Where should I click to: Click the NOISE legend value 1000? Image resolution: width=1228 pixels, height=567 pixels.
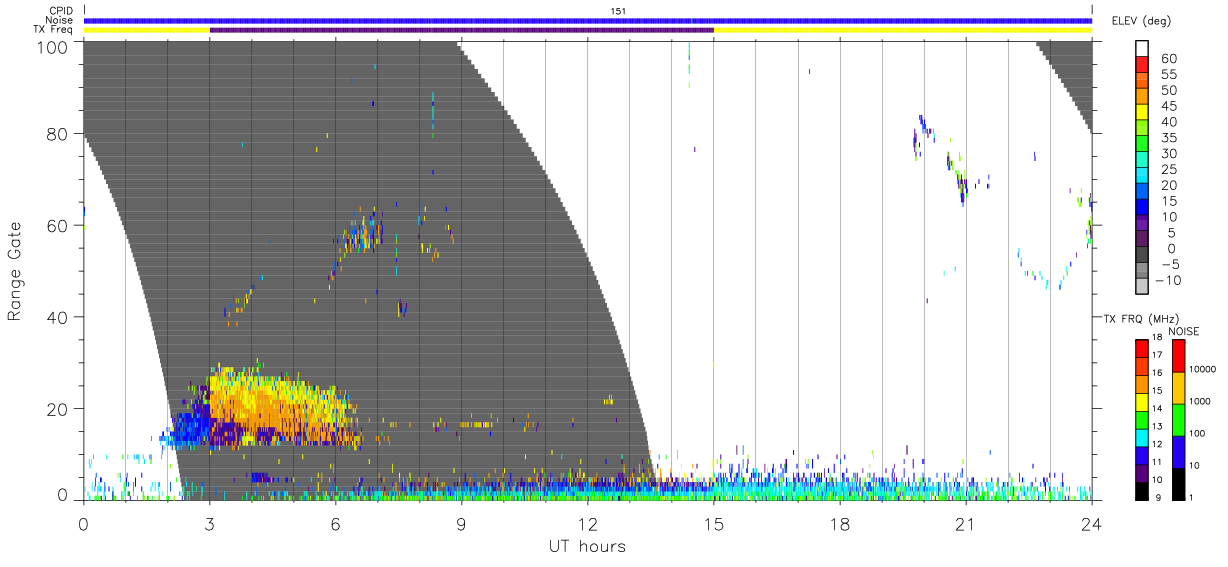(x=1200, y=401)
